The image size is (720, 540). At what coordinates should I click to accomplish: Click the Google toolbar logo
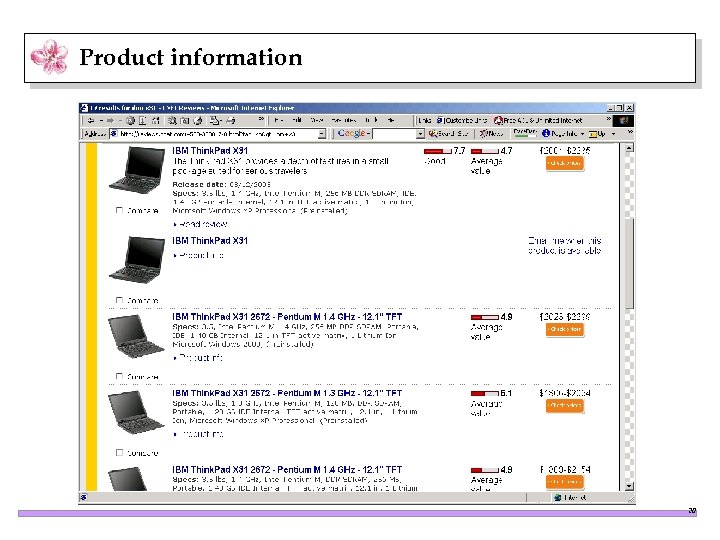click(x=352, y=133)
